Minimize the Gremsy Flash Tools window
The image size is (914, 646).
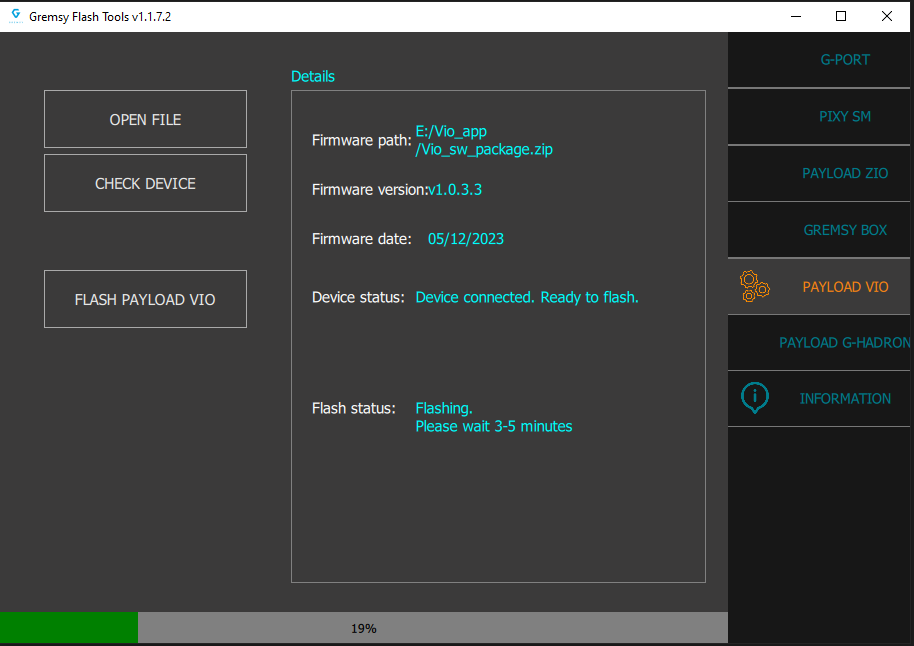pos(796,16)
